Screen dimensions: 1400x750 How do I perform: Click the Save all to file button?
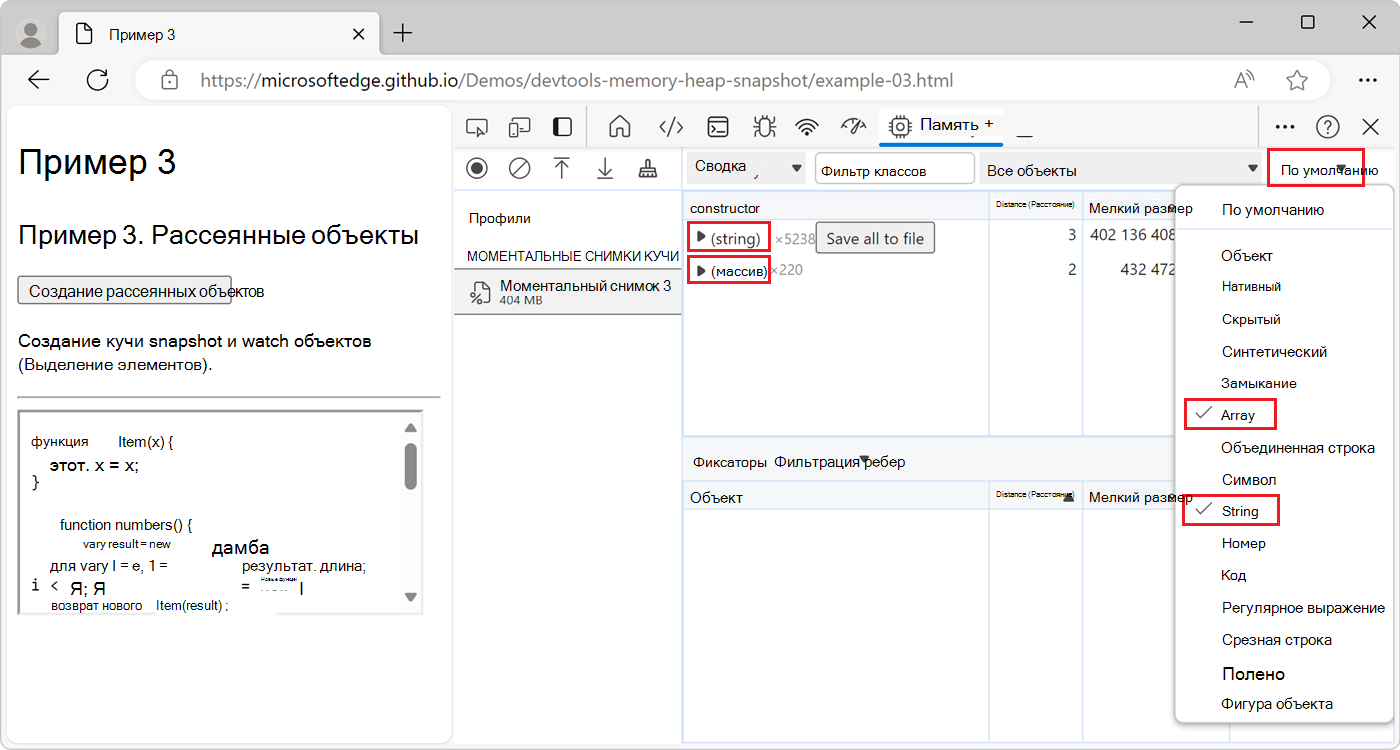tap(875, 238)
